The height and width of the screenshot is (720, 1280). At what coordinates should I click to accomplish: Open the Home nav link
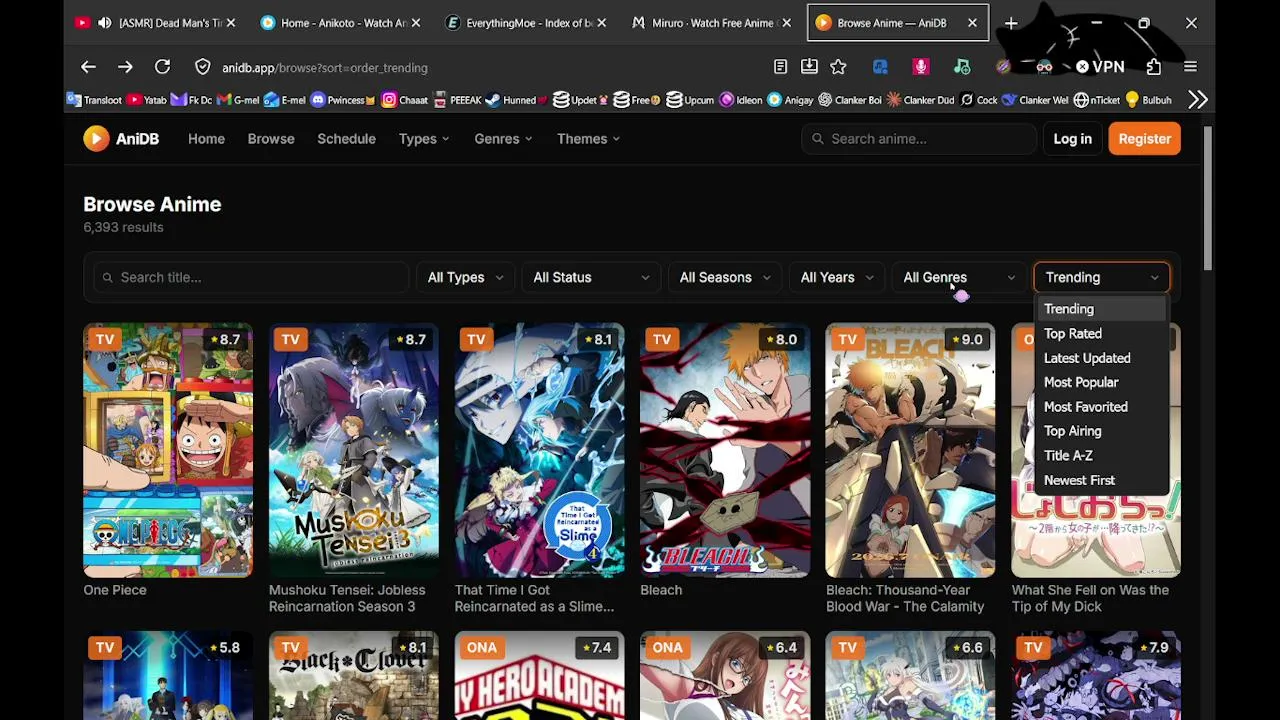[x=206, y=139]
